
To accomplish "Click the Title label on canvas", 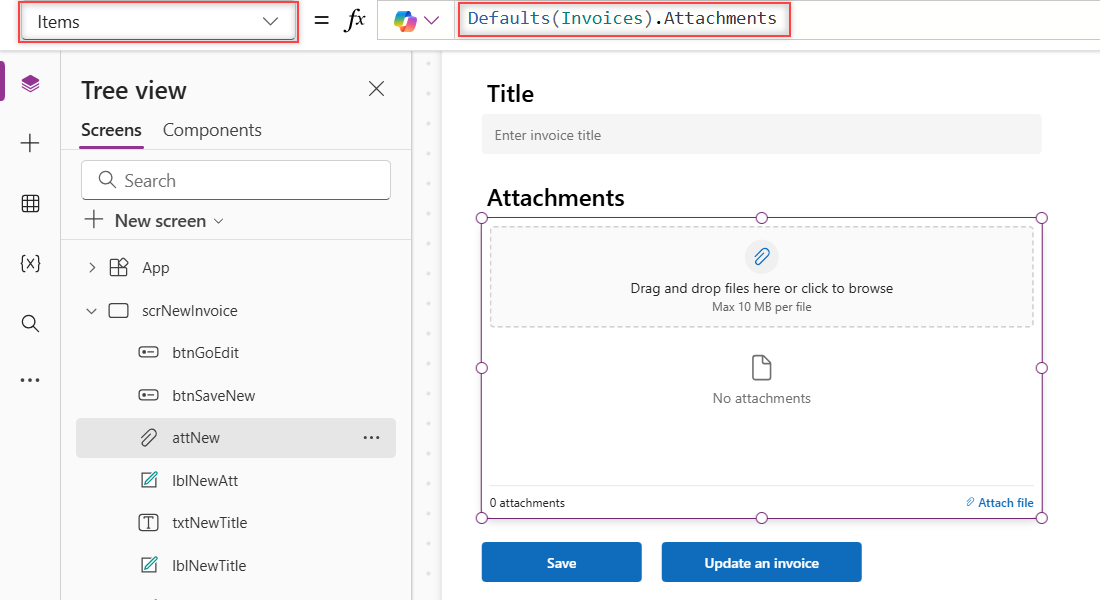I will click(x=511, y=94).
